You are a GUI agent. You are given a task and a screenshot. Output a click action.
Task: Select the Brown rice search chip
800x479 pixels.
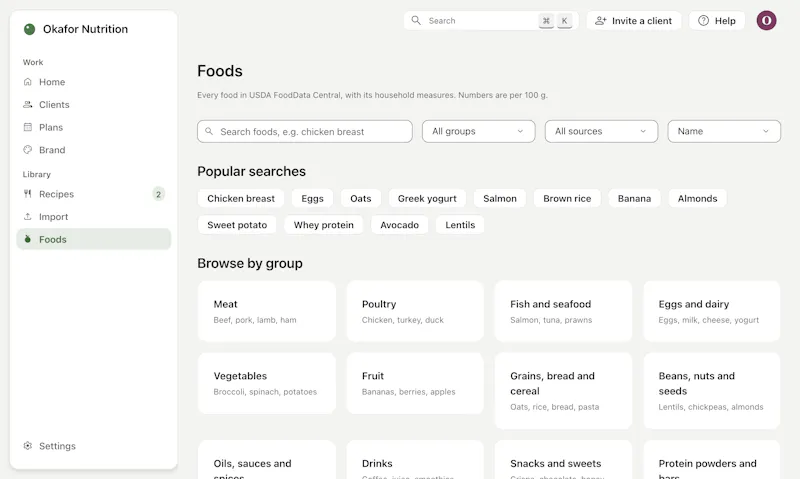click(x=567, y=198)
